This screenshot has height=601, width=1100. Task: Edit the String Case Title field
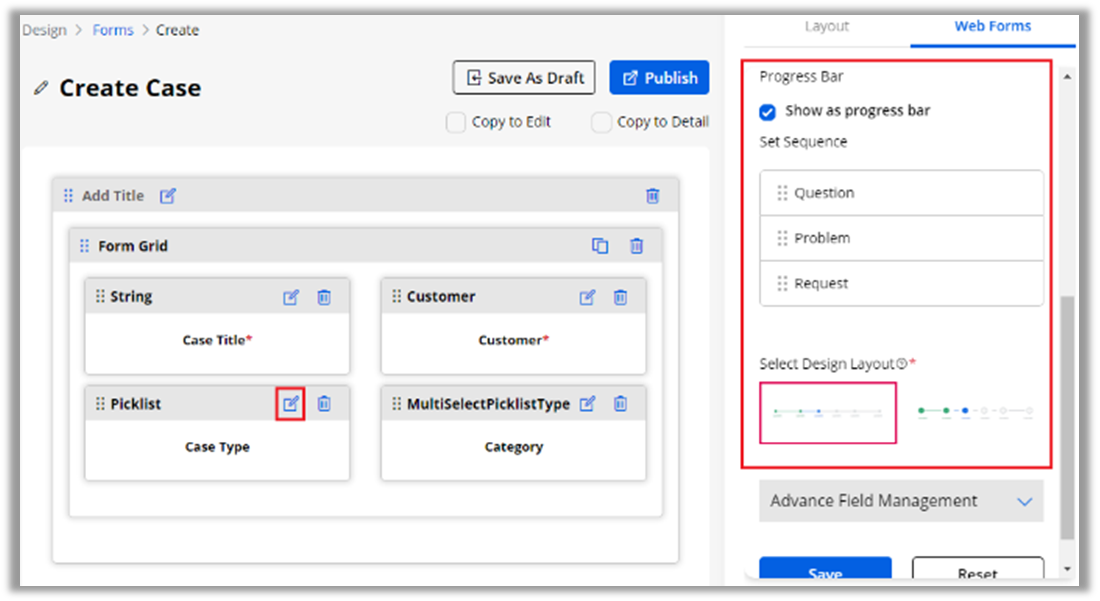[x=290, y=297]
